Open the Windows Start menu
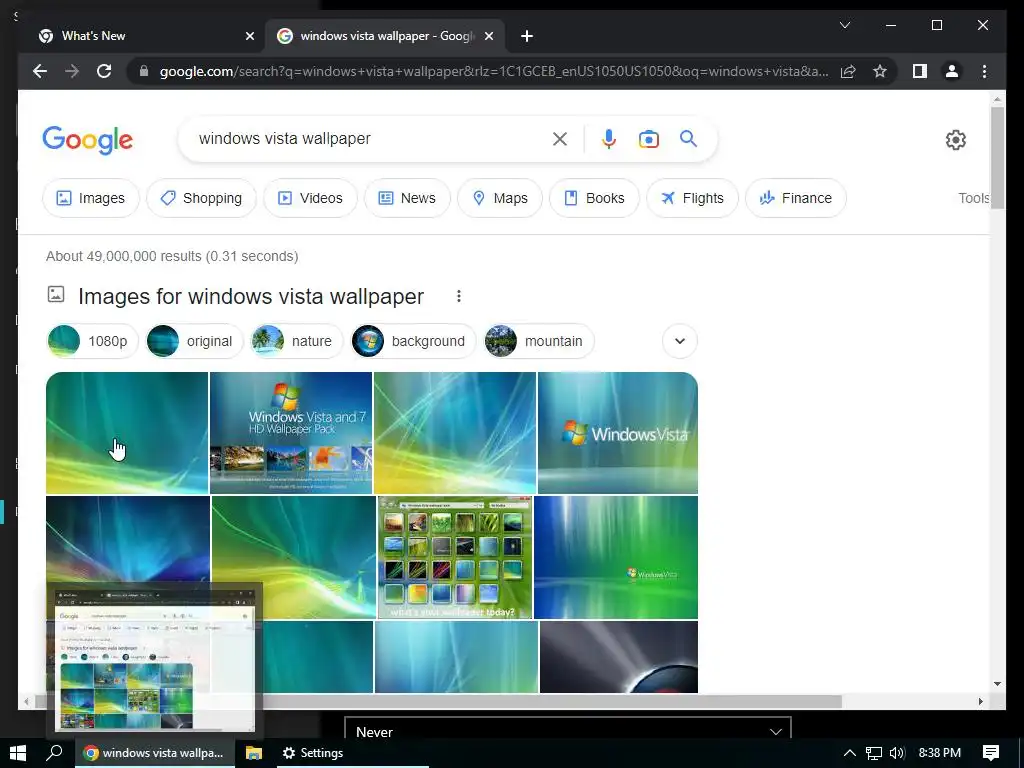Viewport: 1024px width, 768px height. coord(18,753)
